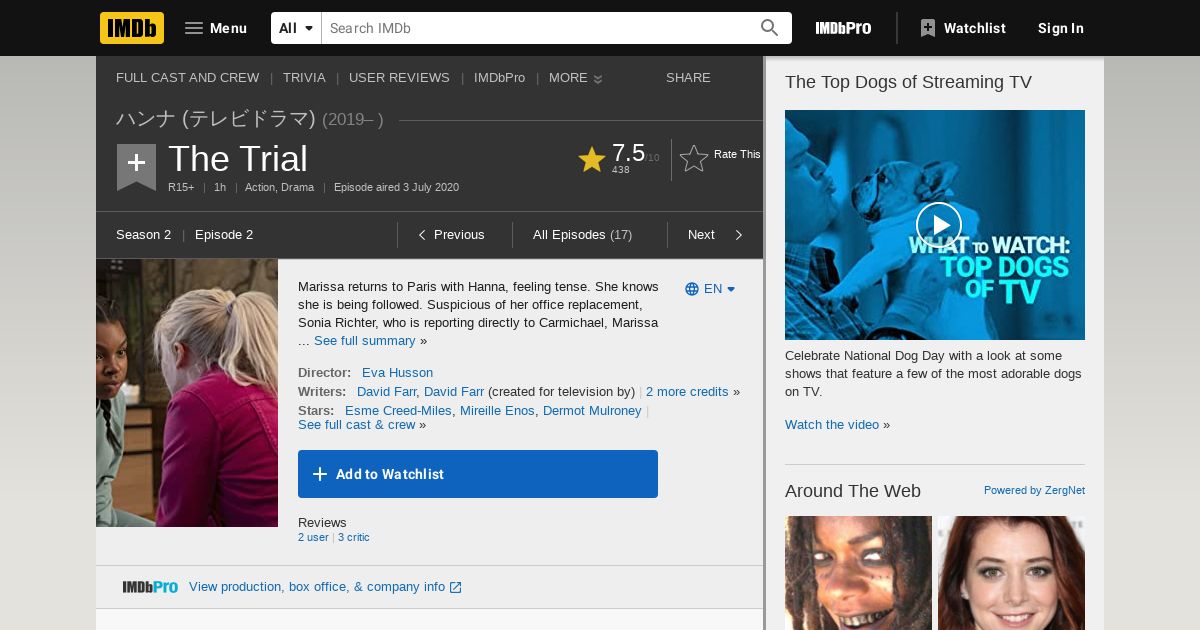Open the right Around The Web thumbnail

tap(1011, 573)
